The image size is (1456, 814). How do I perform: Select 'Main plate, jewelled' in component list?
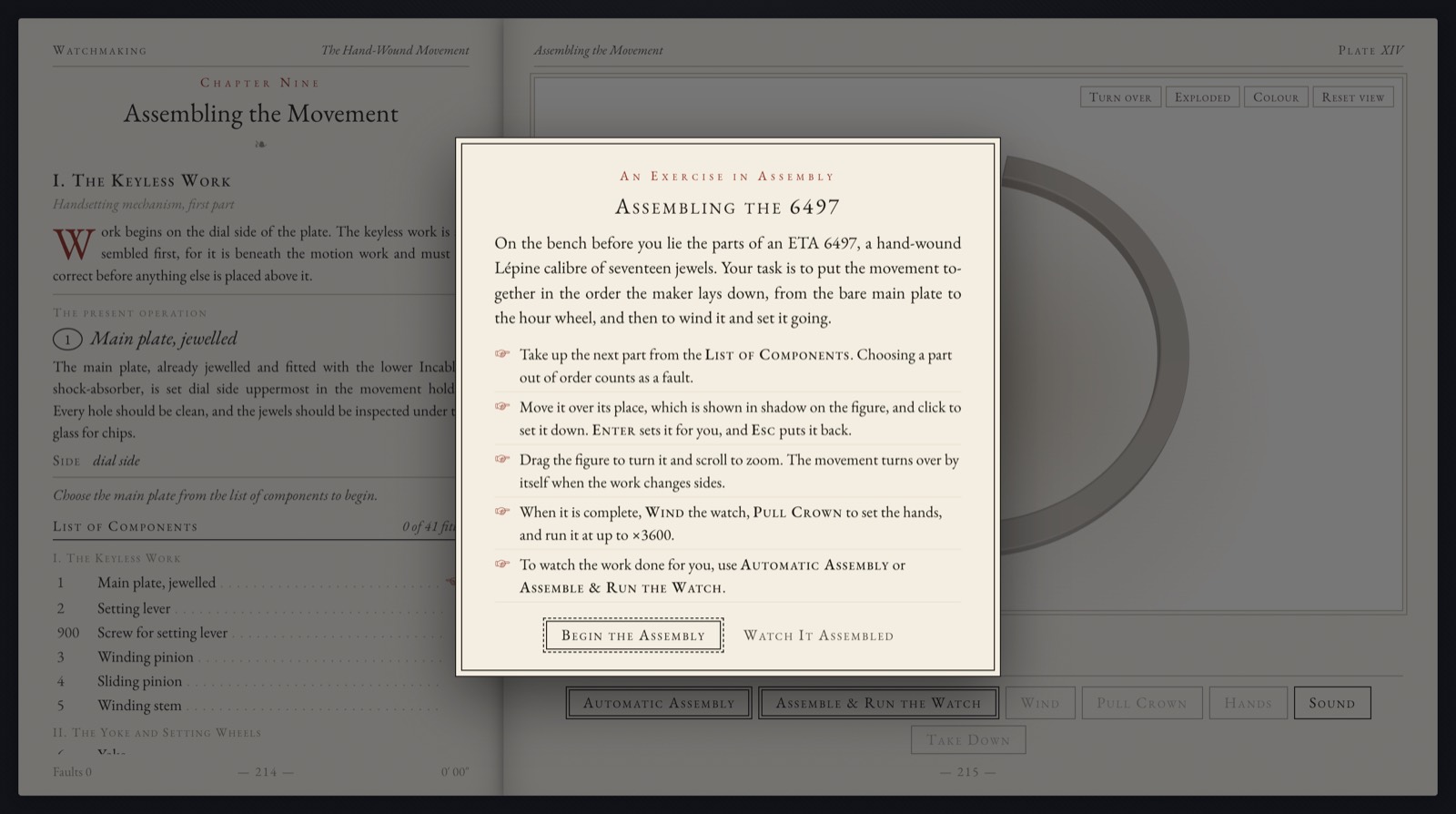254,583
